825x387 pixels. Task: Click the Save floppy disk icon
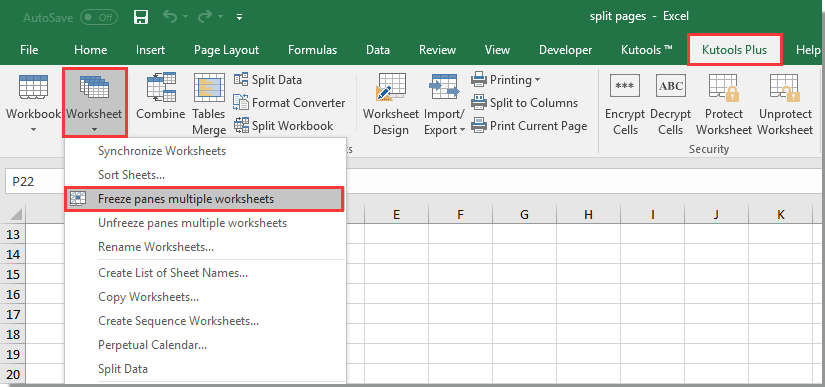(140, 17)
